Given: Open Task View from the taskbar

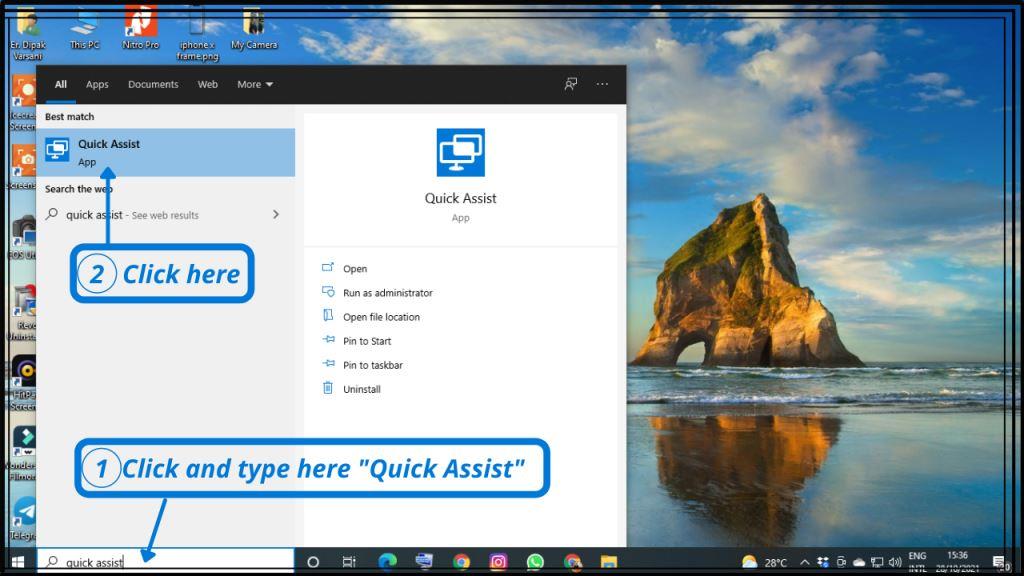Looking at the screenshot, I should pyautogui.click(x=349, y=562).
